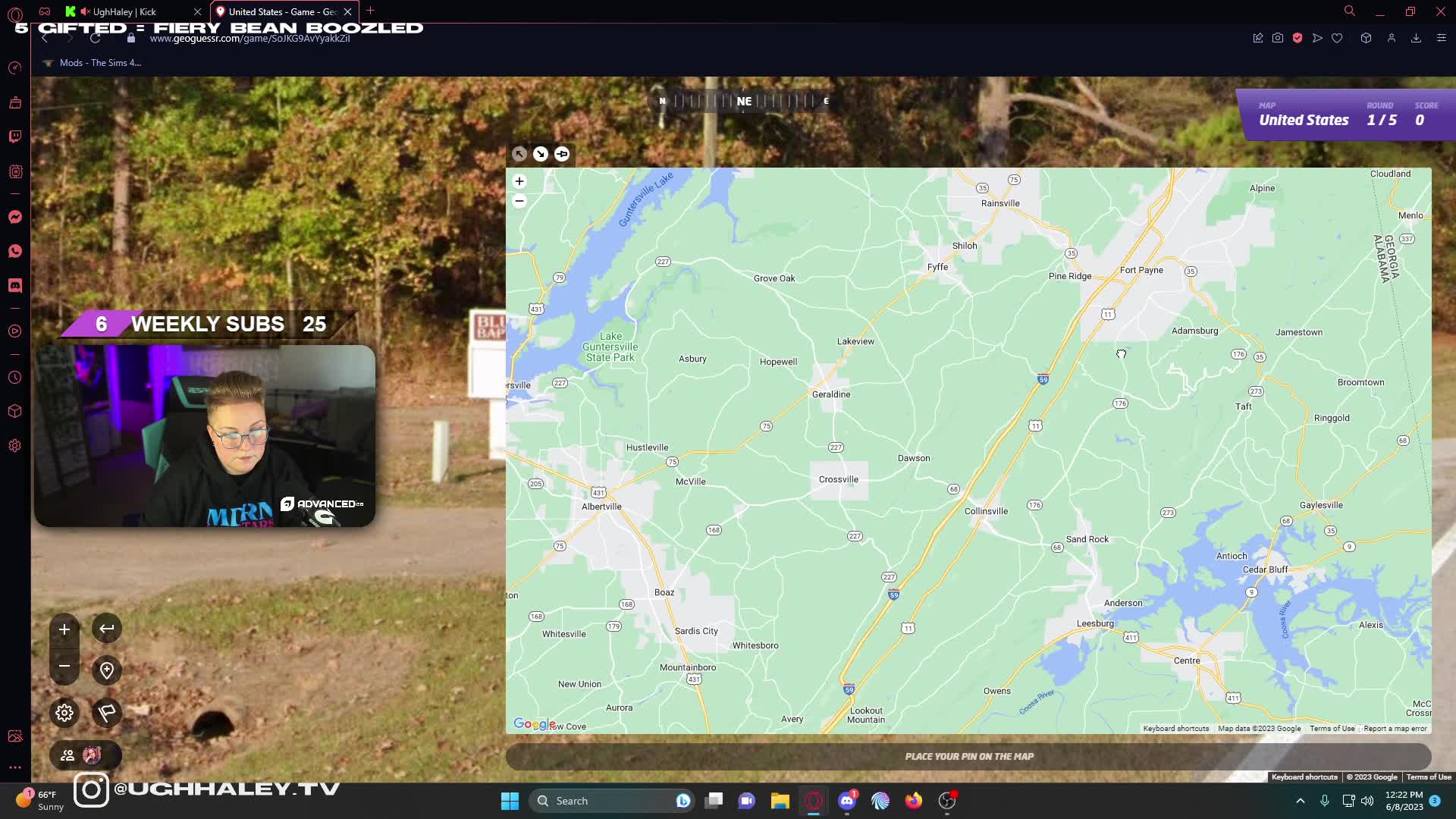Viewport: 1456px width, 819px height.
Task: Click the taskbar Search box
Action: [613, 801]
